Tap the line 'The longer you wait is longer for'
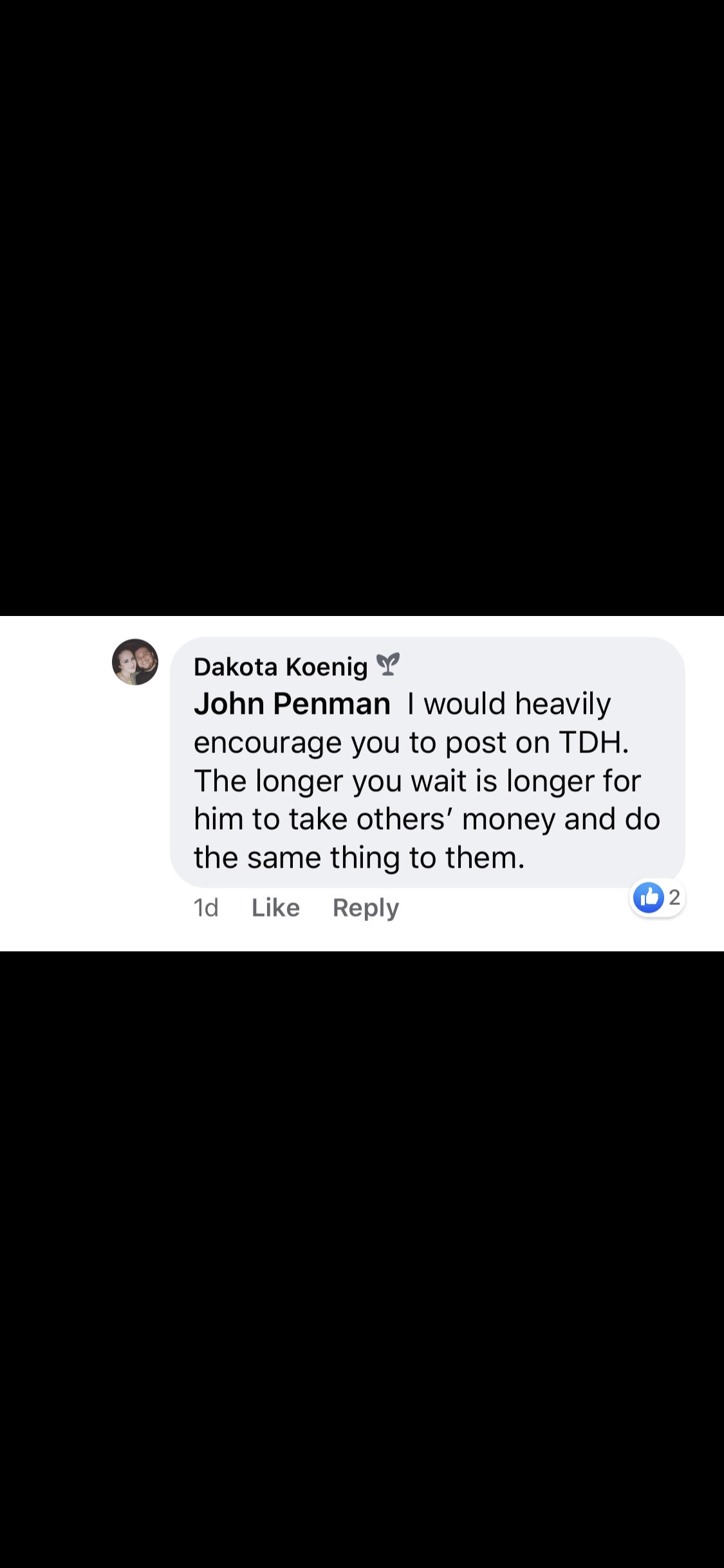724x1568 pixels. click(x=418, y=781)
